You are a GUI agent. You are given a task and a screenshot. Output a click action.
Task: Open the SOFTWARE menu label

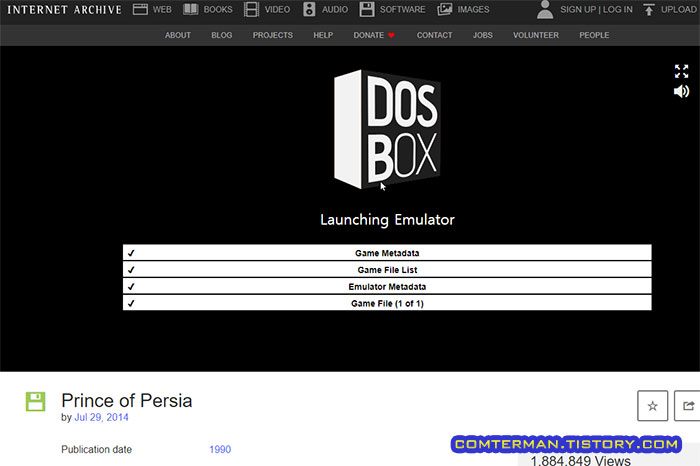click(403, 9)
